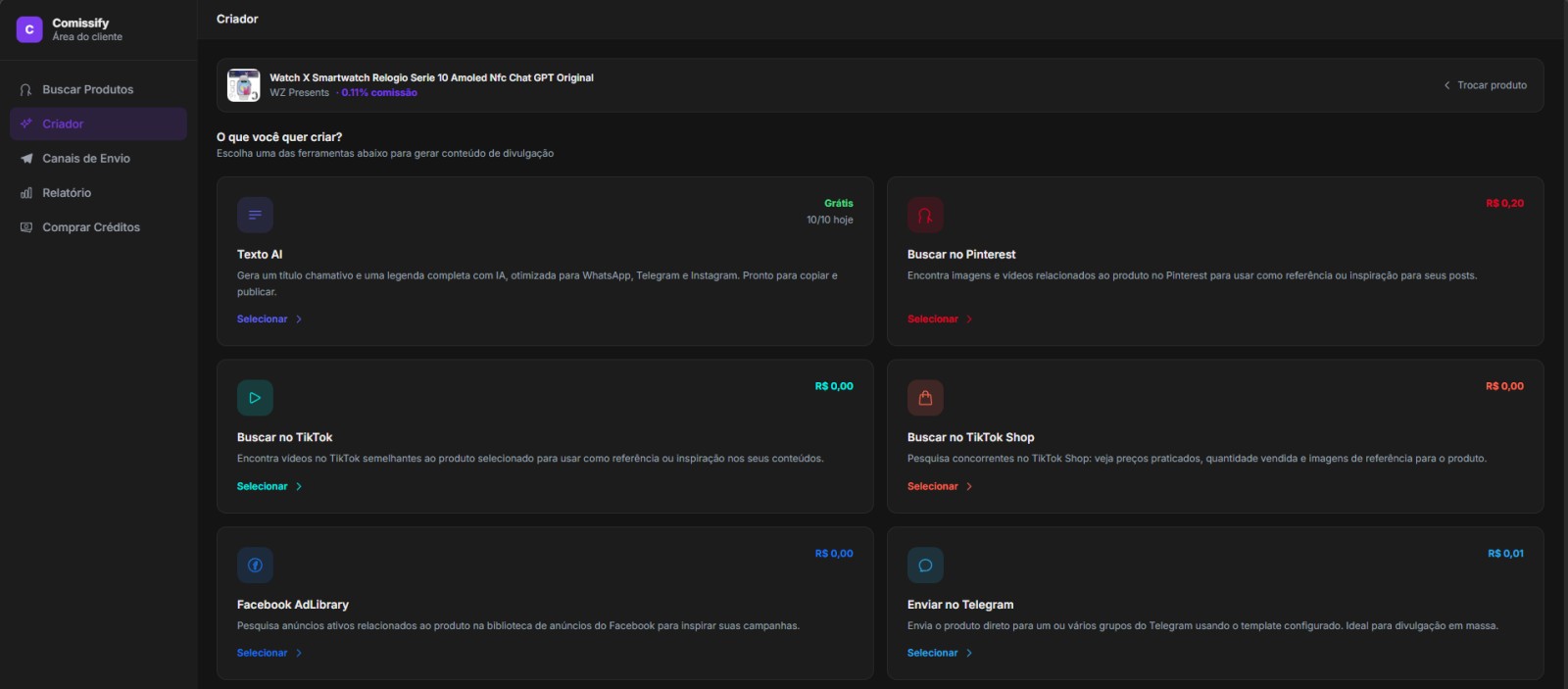This screenshot has height=689, width=1568.
Task: Click the Facebook AdLibrary icon
Action: 255,566
